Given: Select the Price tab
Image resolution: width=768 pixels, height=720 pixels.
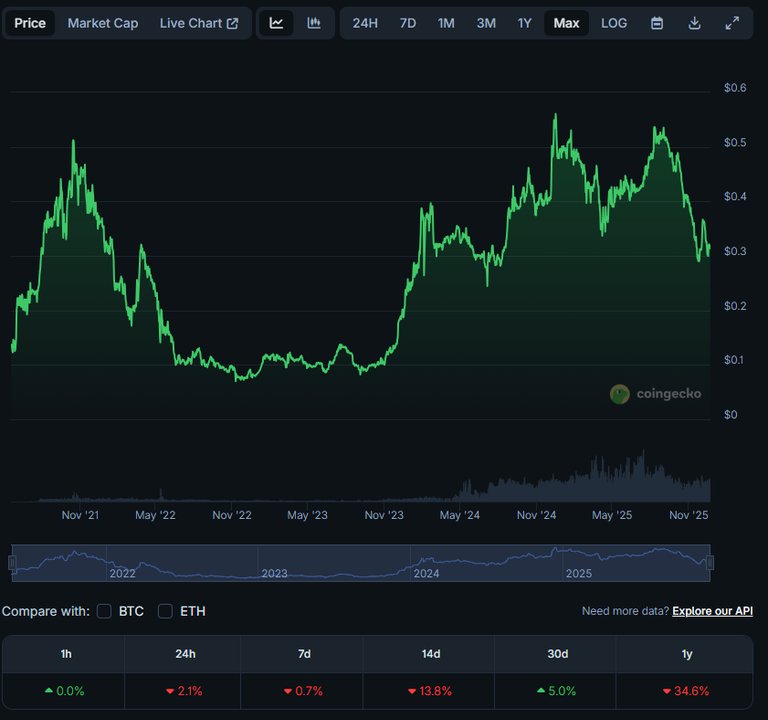Looking at the screenshot, I should (30, 23).
